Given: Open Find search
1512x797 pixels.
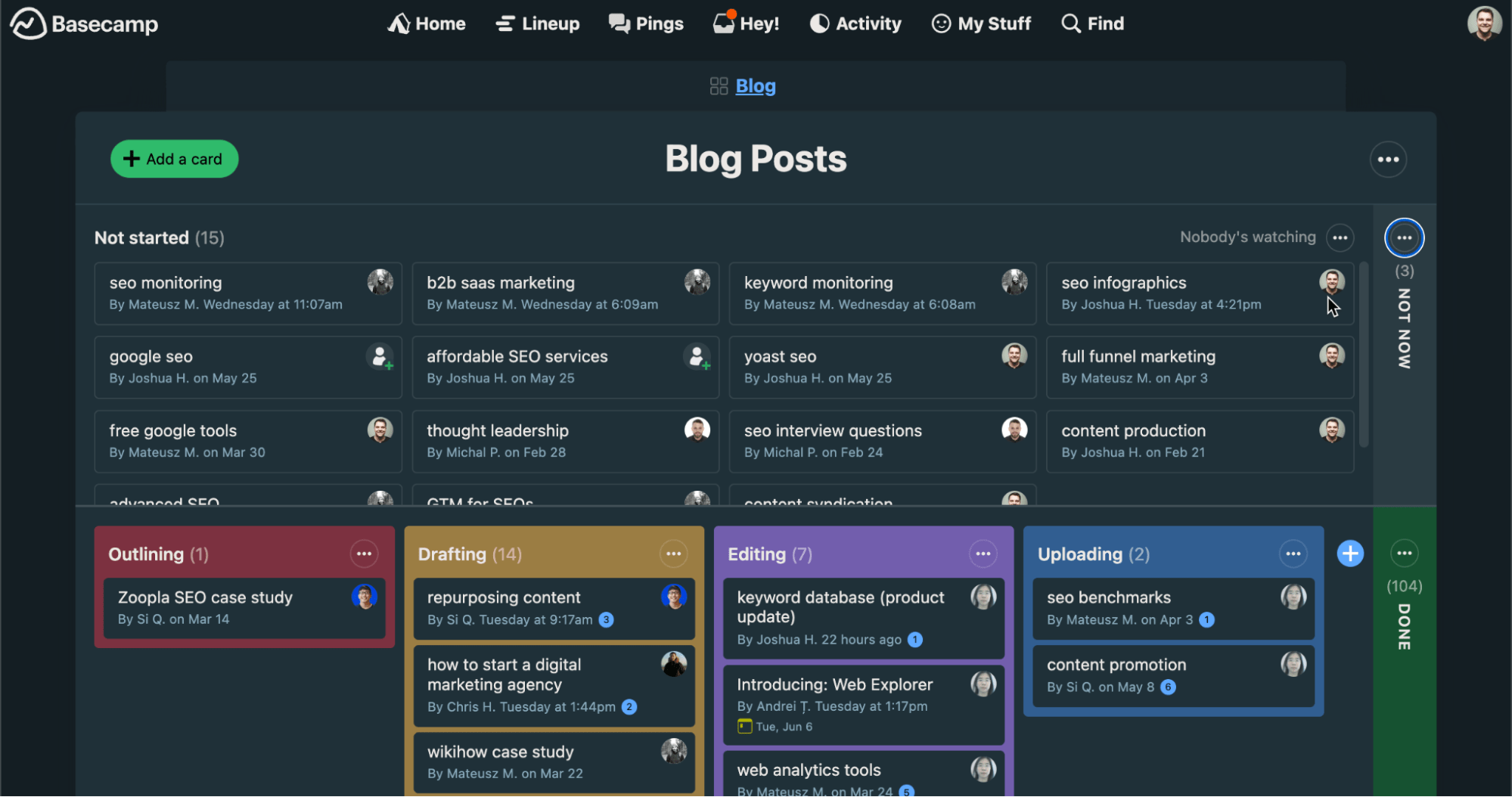Looking at the screenshot, I should pyautogui.click(x=1093, y=23).
